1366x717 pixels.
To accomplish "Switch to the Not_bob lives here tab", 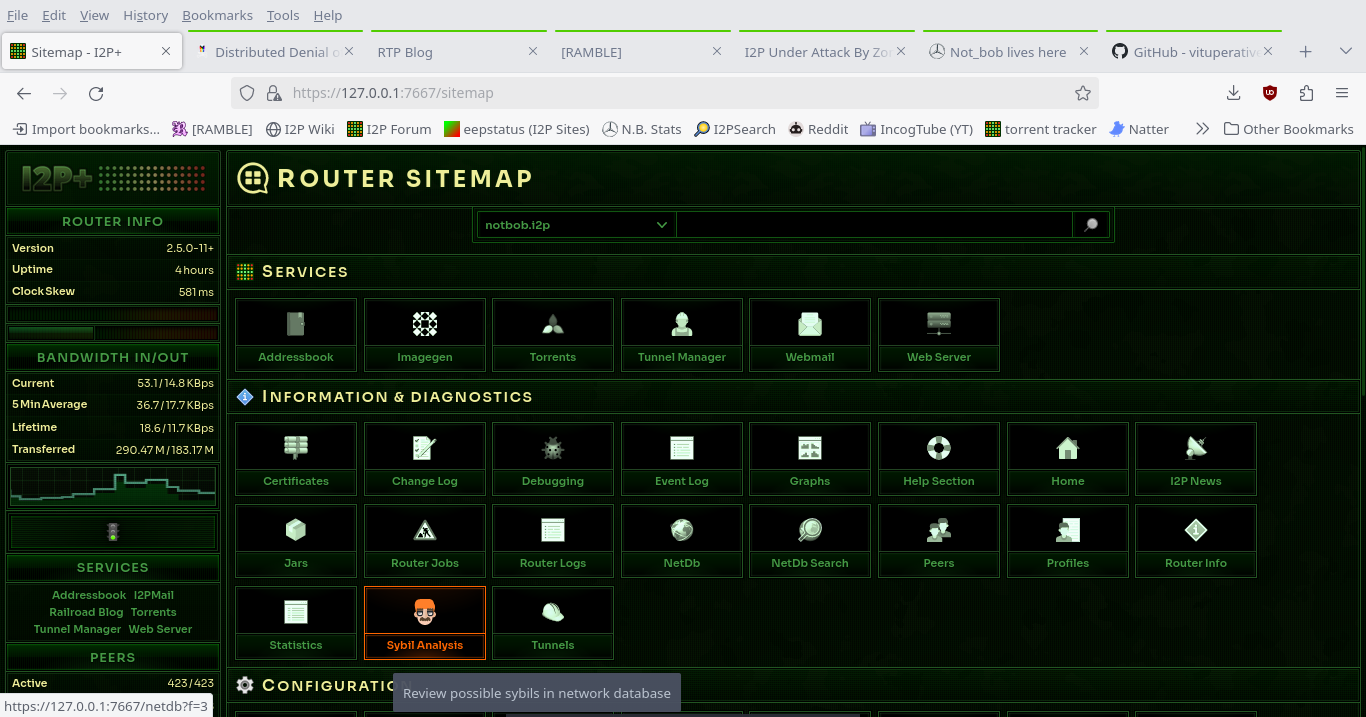I will point(1008,52).
